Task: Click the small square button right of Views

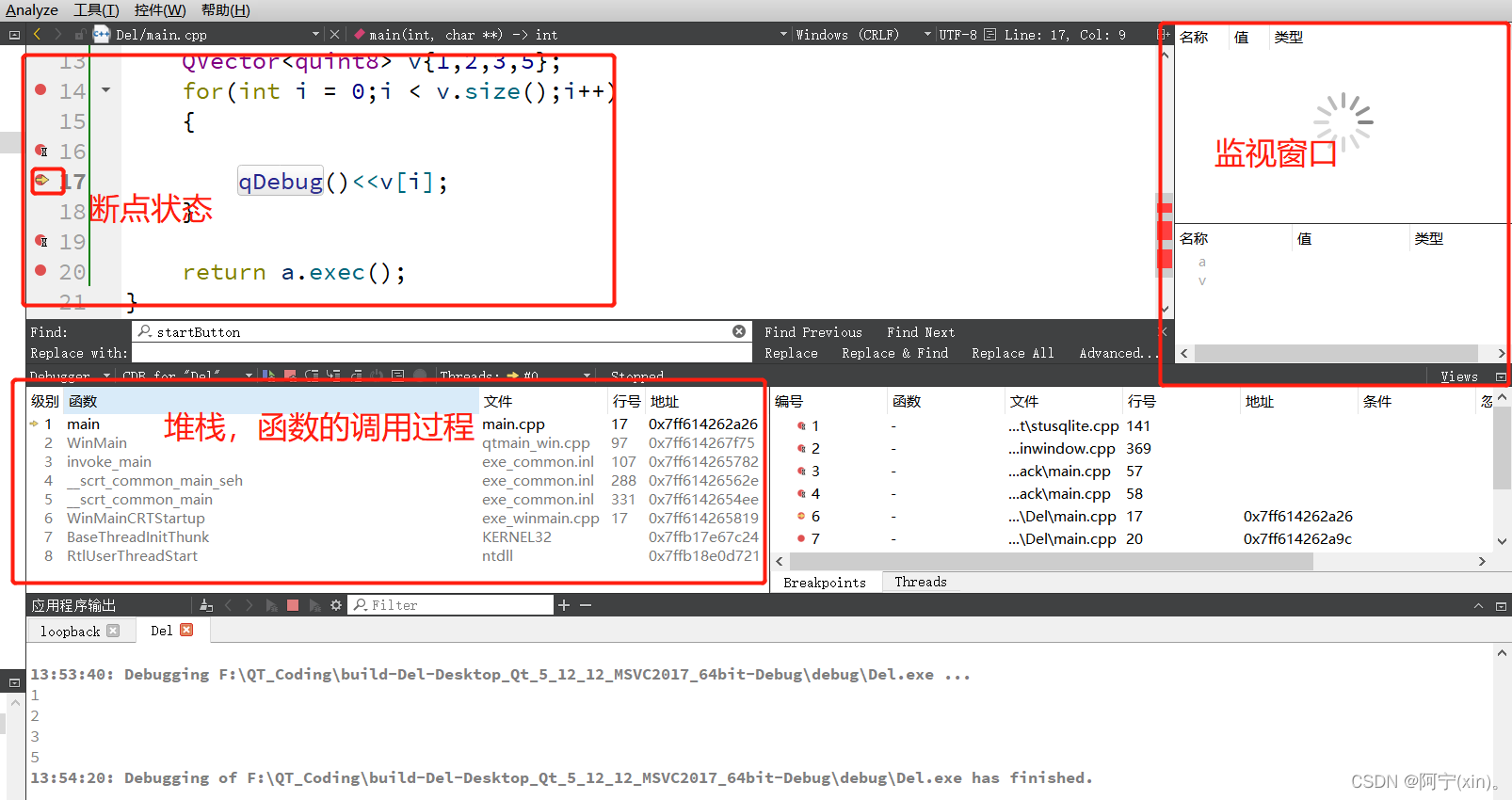Action: pos(1501,376)
